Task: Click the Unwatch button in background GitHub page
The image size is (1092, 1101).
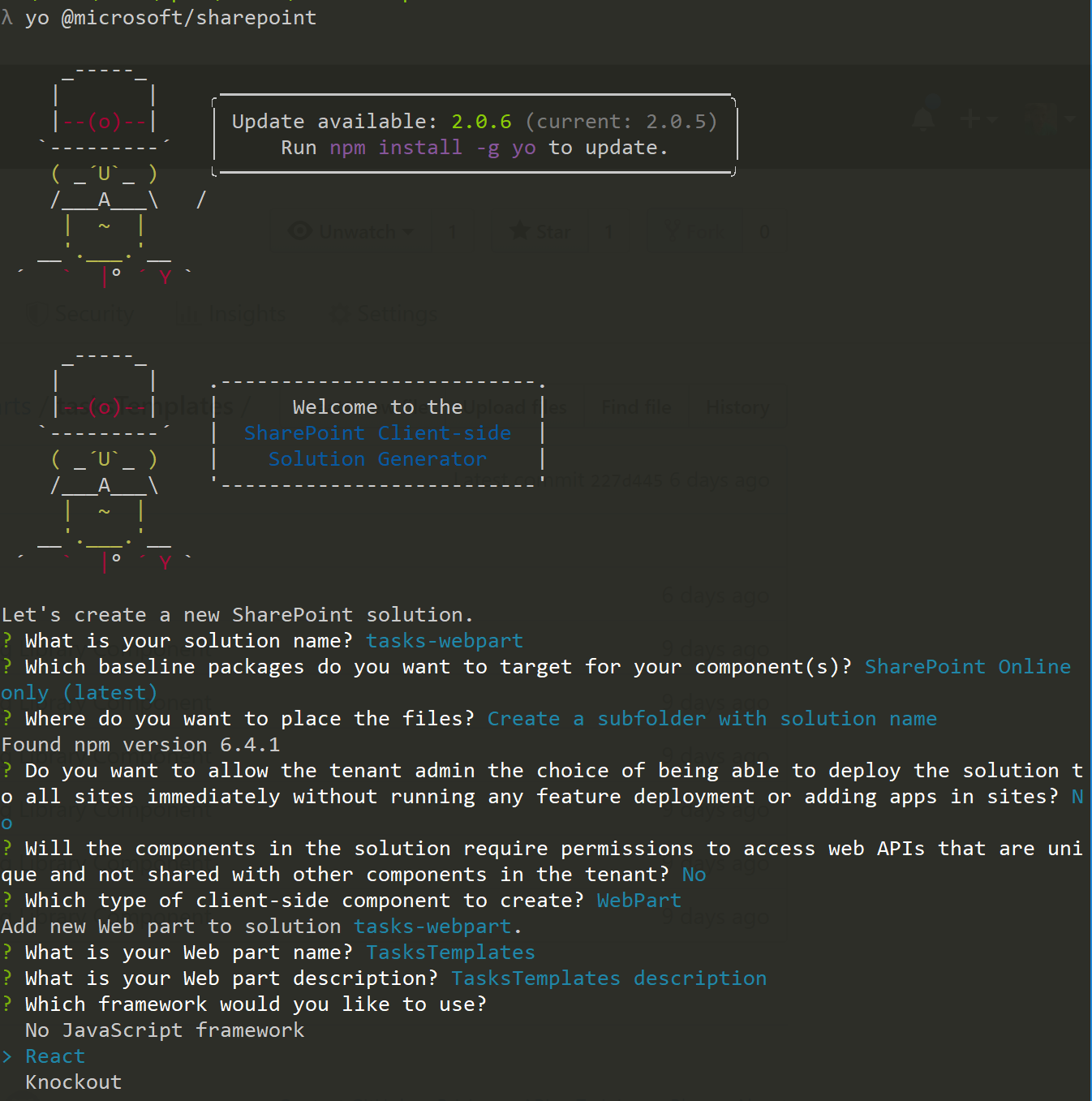Action: pyautogui.click(x=350, y=232)
